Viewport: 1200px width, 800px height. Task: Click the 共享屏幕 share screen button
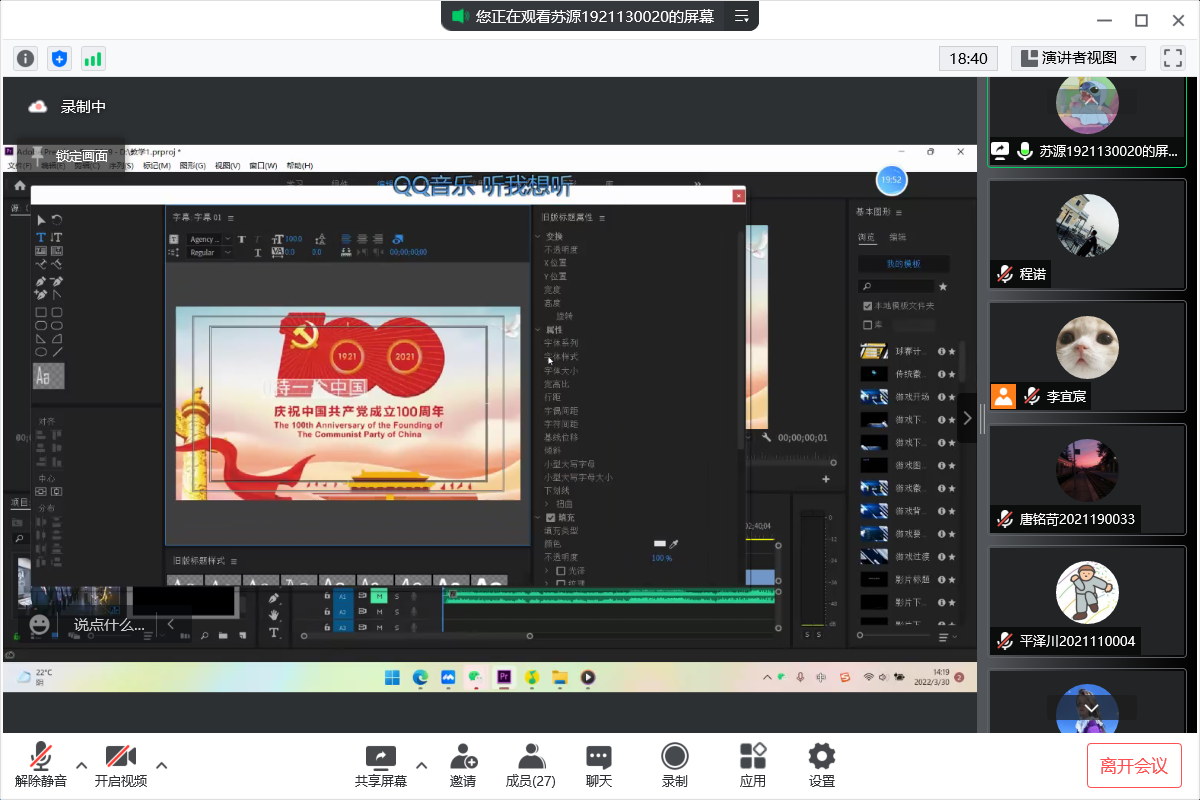pyautogui.click(x=380, y=765)
